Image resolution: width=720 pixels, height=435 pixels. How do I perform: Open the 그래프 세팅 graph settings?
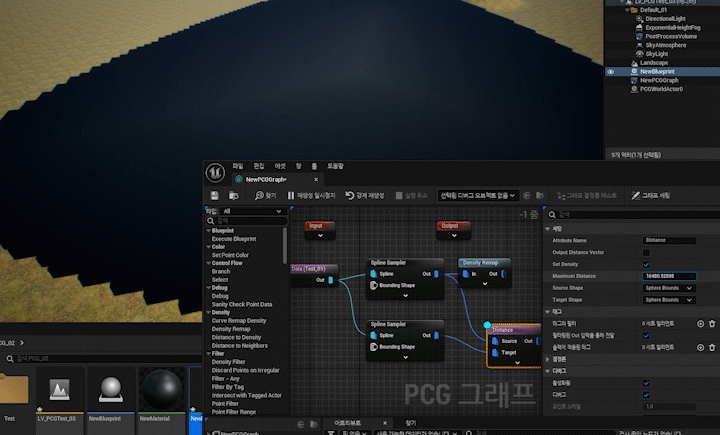(651, 196)
